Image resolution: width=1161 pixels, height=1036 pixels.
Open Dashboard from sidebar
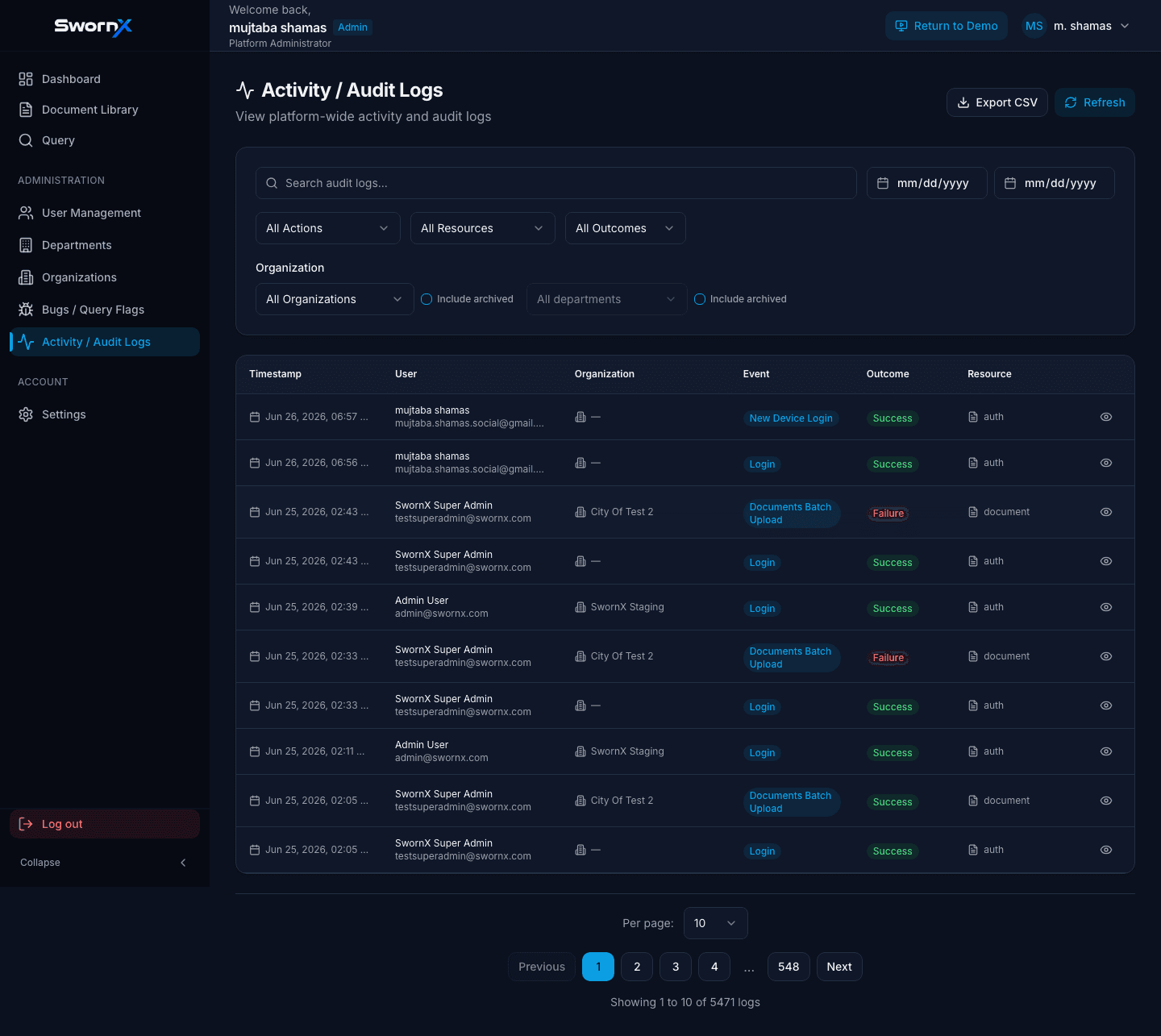click(x=105, y=79)
